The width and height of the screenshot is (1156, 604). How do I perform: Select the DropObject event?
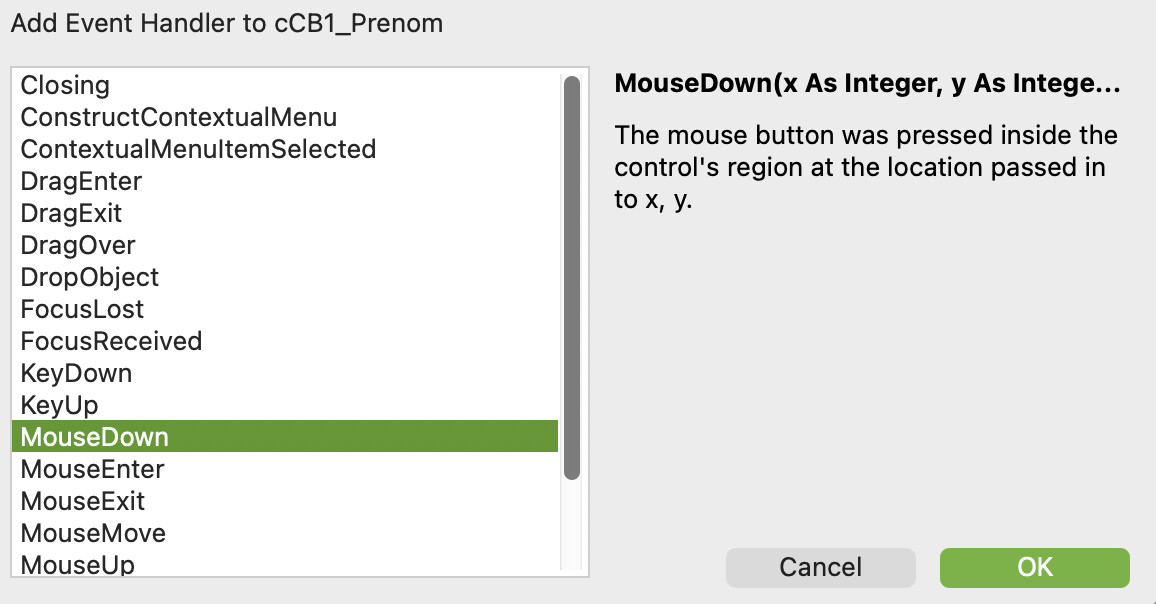coord(89,278)
